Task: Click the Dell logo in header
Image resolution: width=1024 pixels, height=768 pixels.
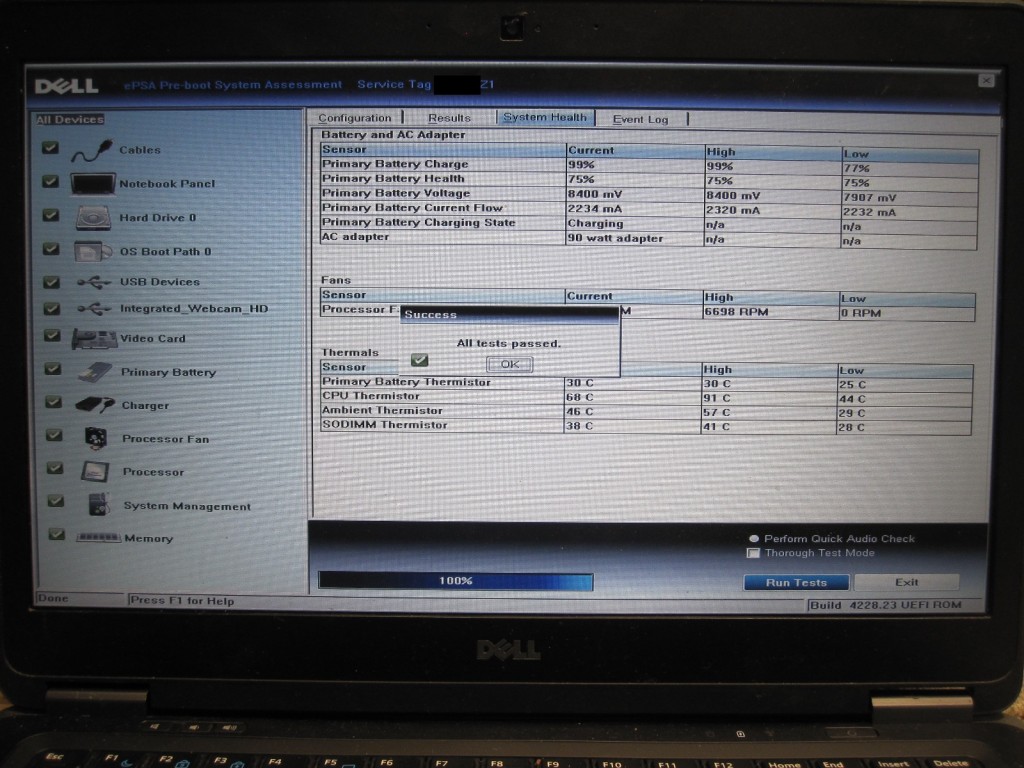Action: (x=67, y=86)
